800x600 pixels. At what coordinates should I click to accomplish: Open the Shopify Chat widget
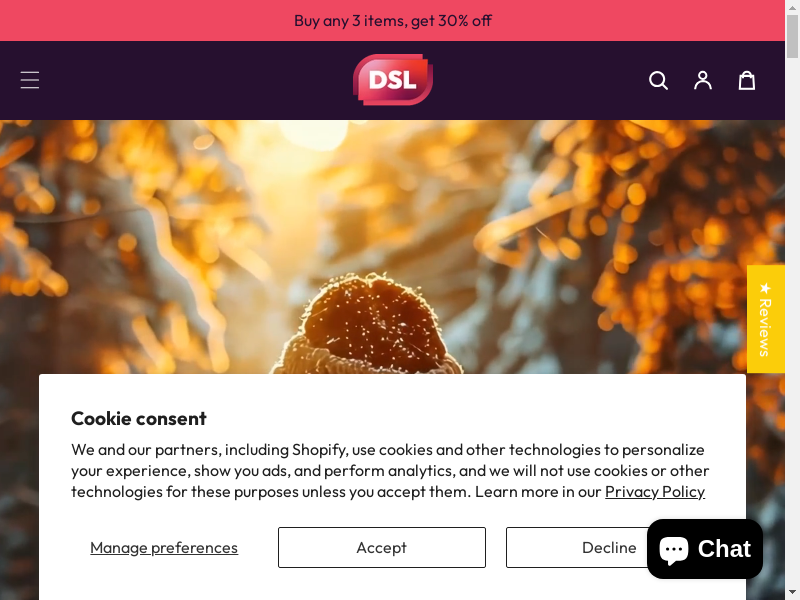click(705, 549)
